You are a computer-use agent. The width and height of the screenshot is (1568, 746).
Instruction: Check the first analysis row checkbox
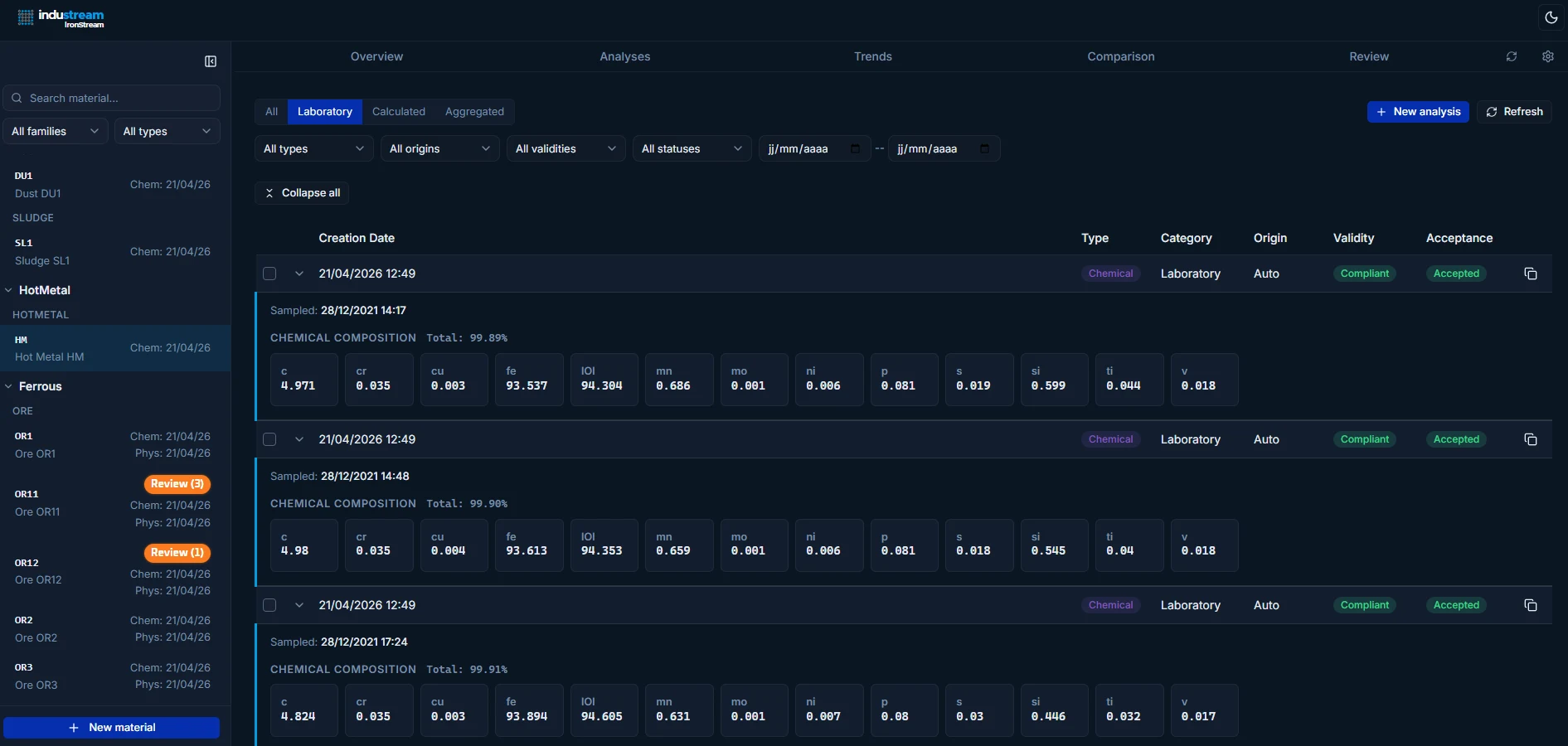pos(269,274)
